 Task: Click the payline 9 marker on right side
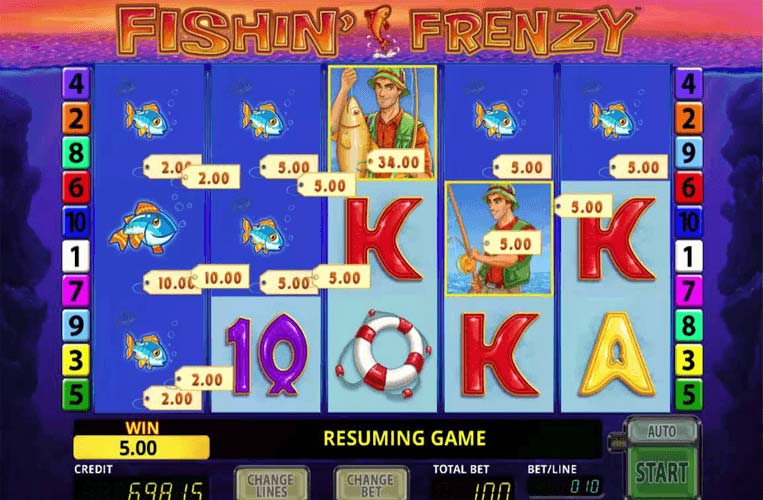(689, 153)
